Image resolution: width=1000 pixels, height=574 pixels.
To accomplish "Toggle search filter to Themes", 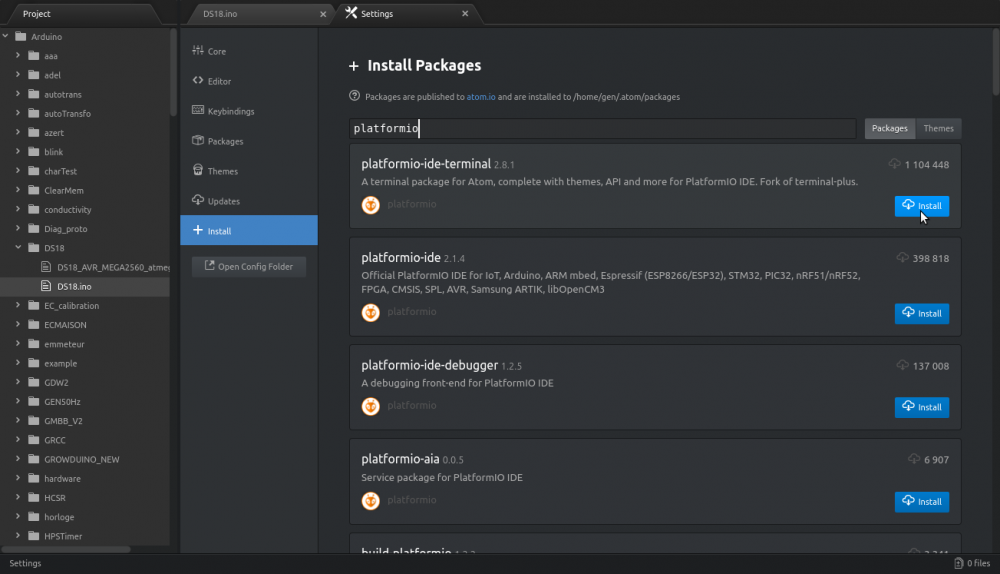I will coord(938,128).
